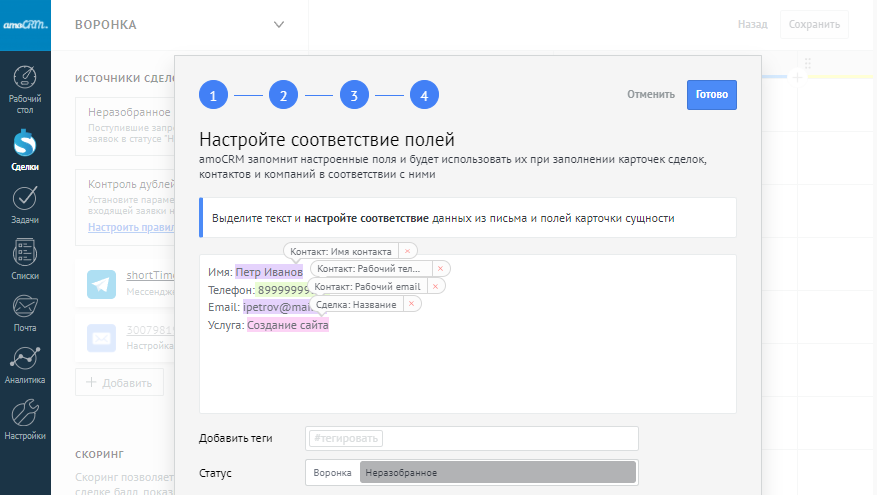The image size is (877, 495).
Task: Open Настройки settings in sidebar
Action: pos(25,420)
